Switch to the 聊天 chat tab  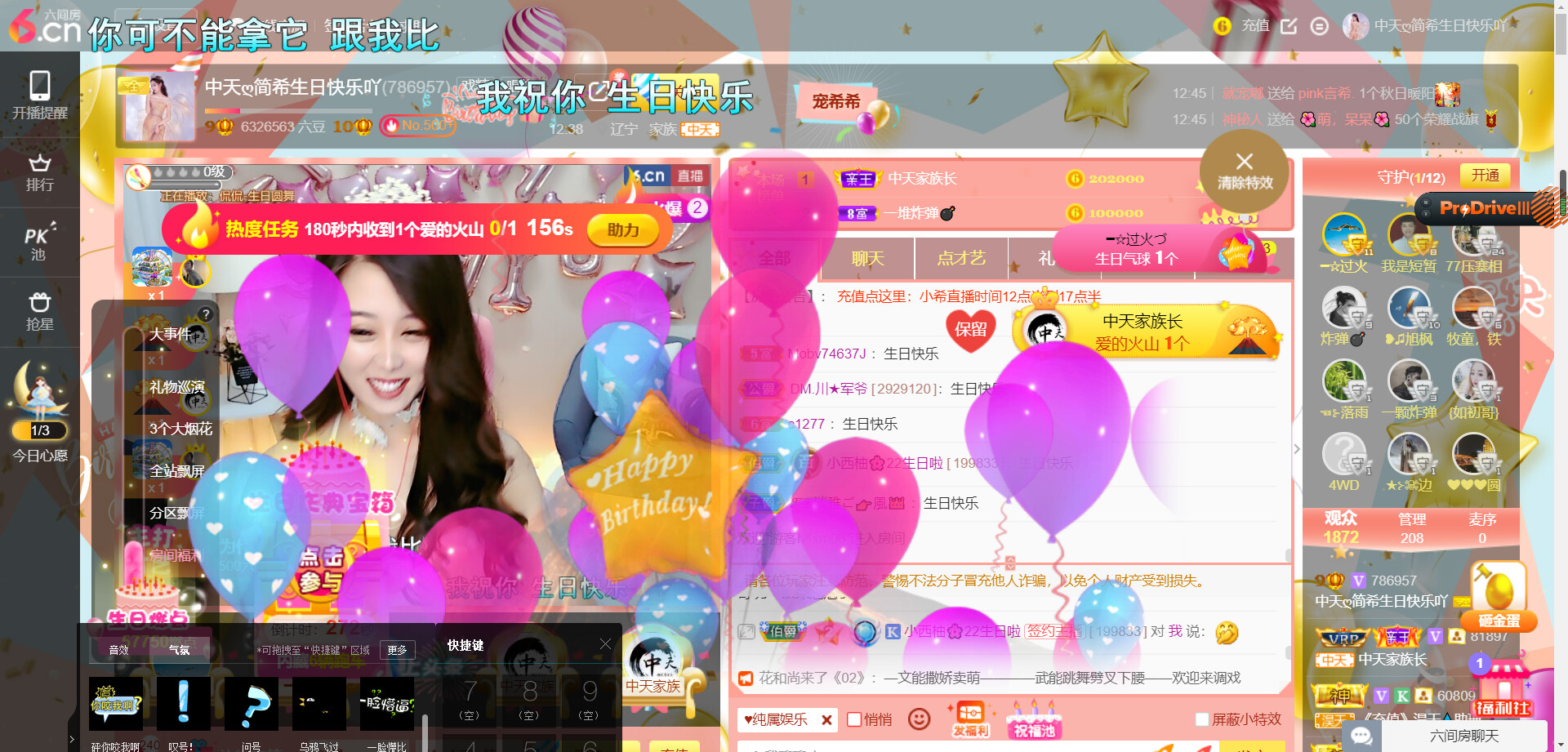point(867,259)
